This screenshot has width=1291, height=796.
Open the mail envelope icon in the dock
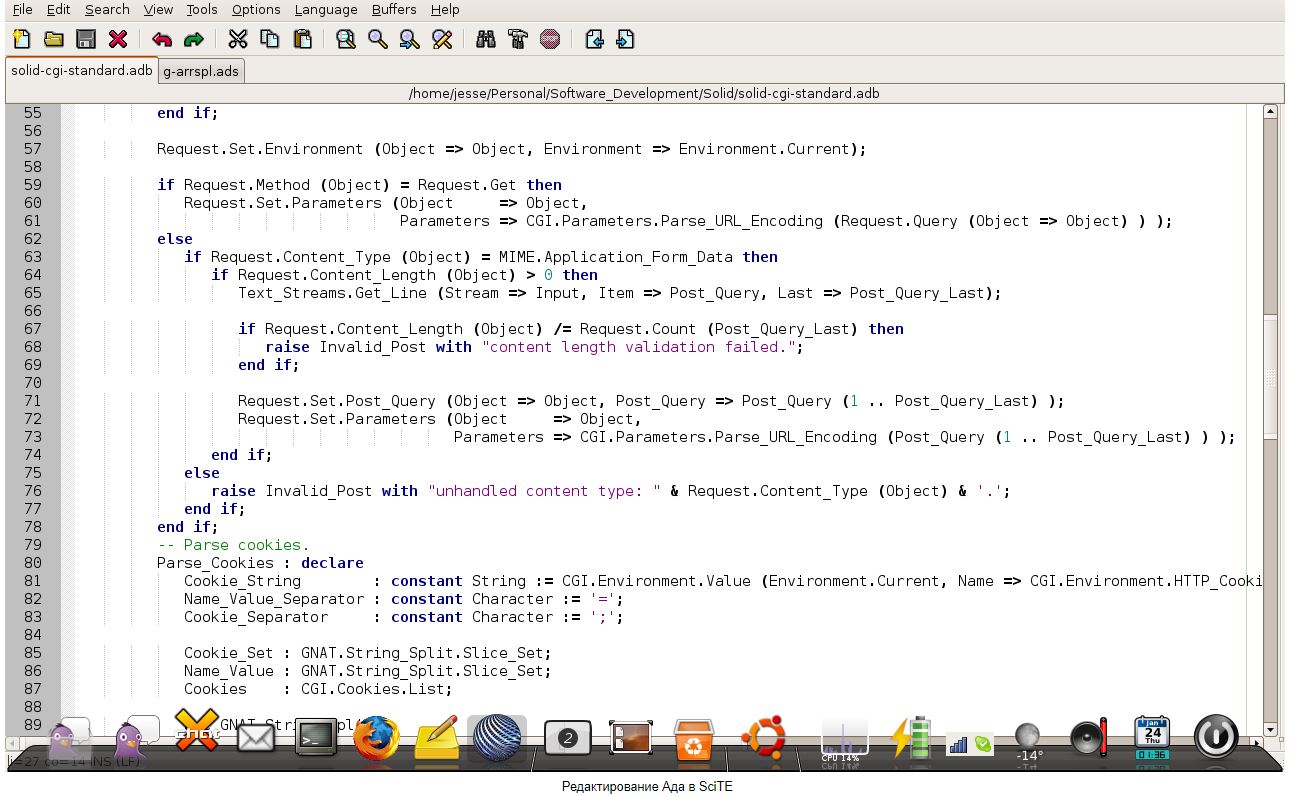click(256, 739)
